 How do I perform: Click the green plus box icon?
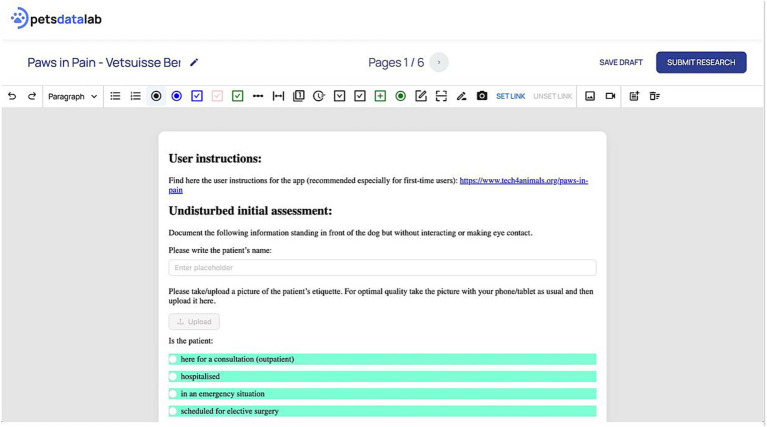click(x=380, y=96)
